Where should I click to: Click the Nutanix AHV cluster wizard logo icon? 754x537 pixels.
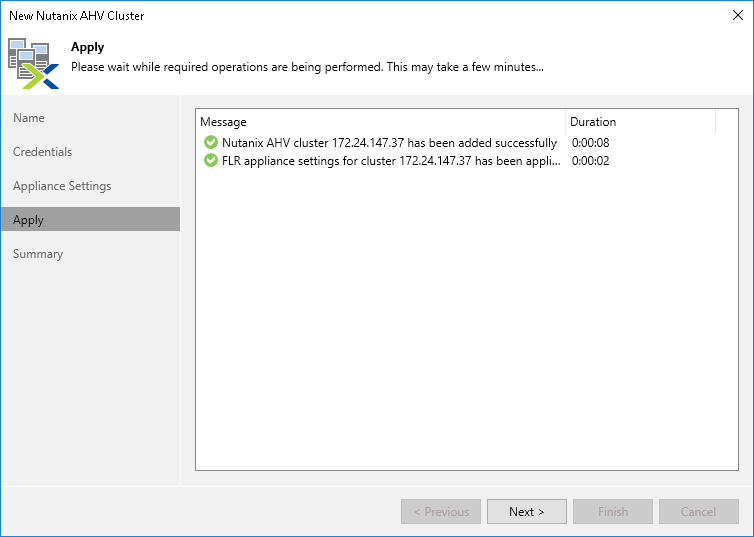point(33,63)
